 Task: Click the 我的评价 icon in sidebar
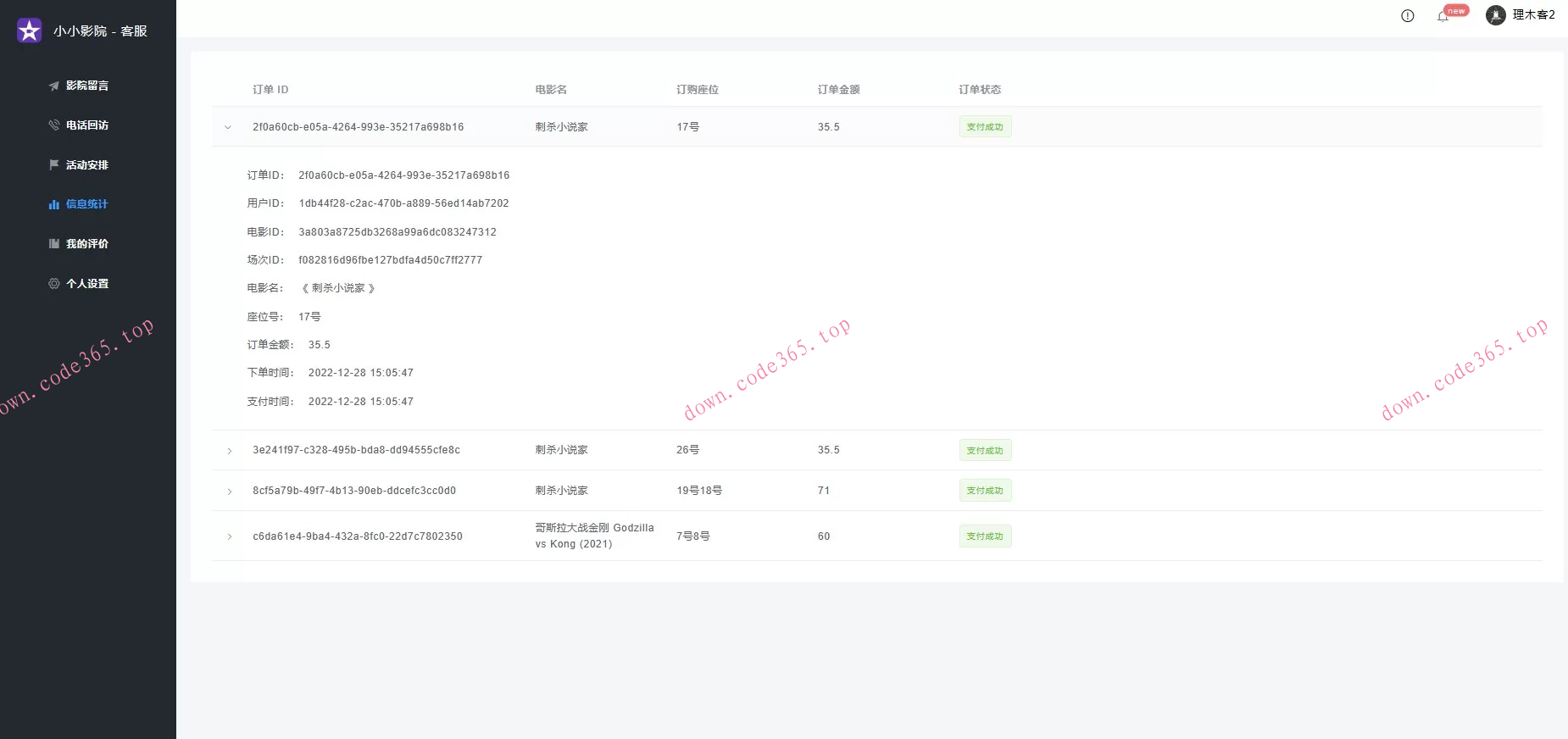pyautogui.click(x=54, y=244)
